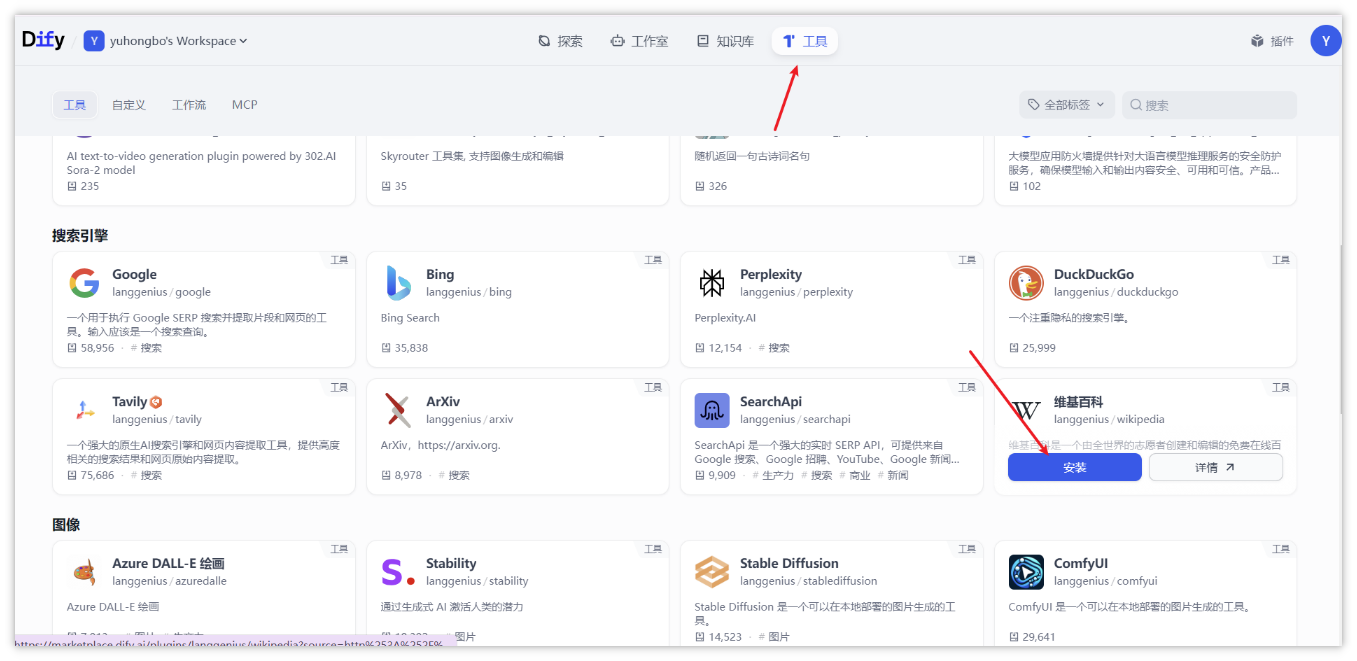Screen dimensions: 1357x661
Task: Switch to the 自定义 custom tab
Action: point(129,105)
